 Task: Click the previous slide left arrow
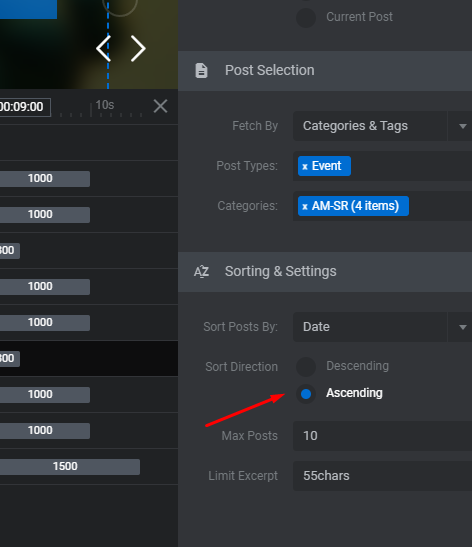tap(103, 48)
